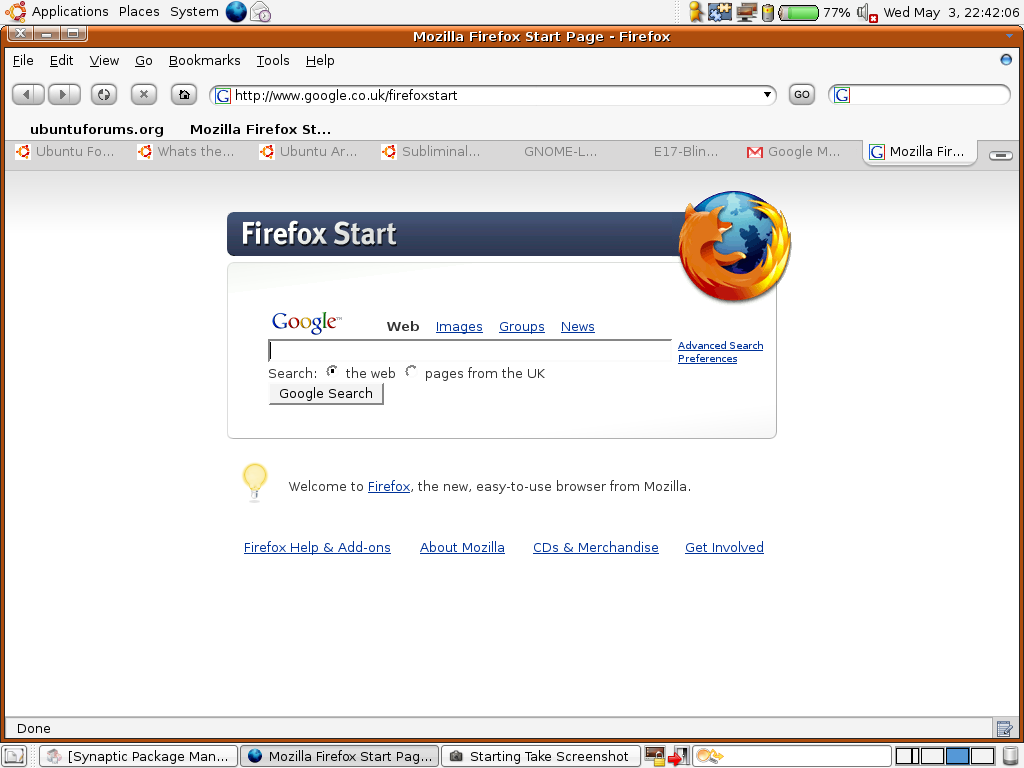
Task: Click the muted volume speaker icon
Action: pyautogui.click(x=867, y=12)
